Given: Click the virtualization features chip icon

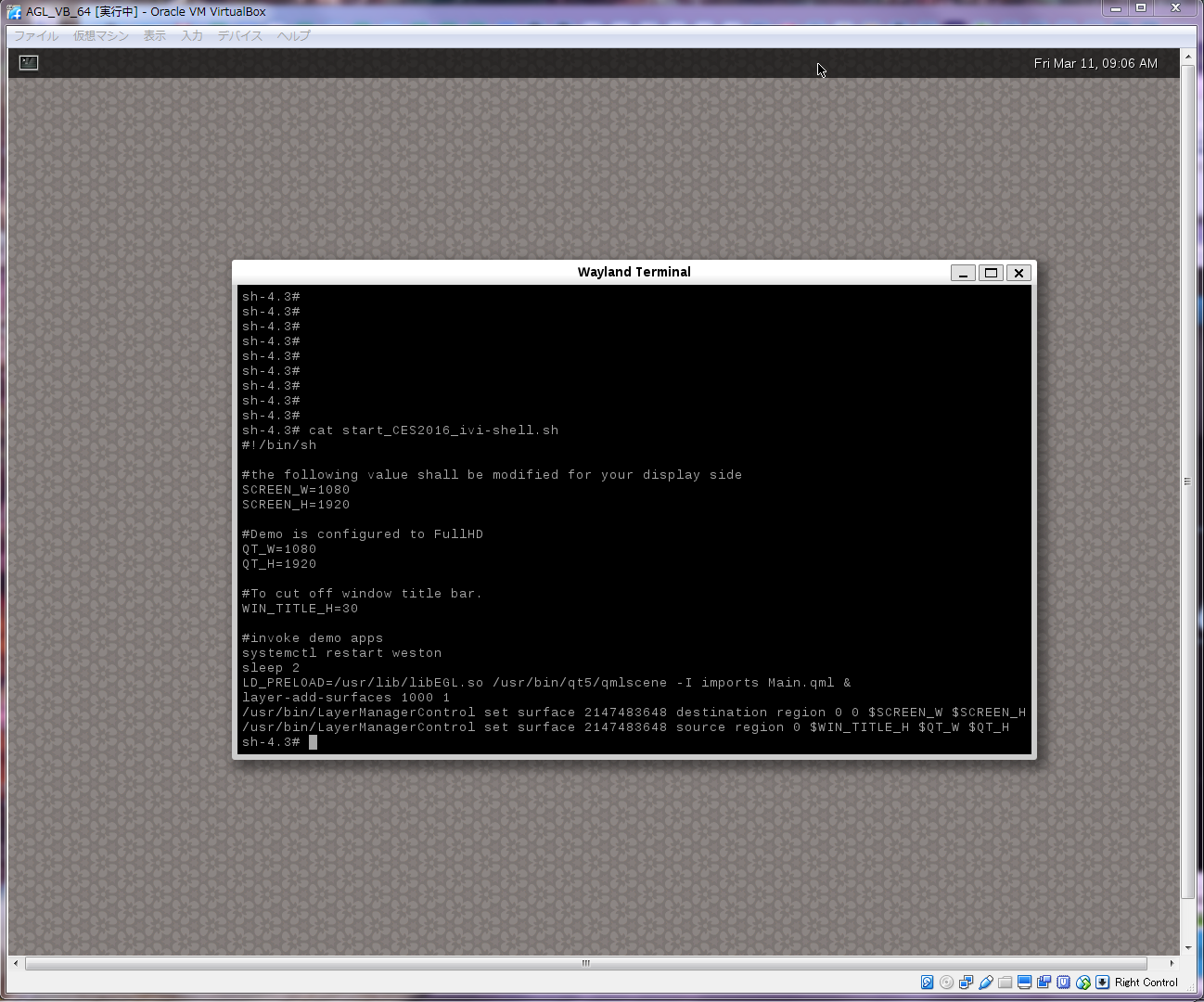Looking at the screenshot, I should (x=1064, y=982).
